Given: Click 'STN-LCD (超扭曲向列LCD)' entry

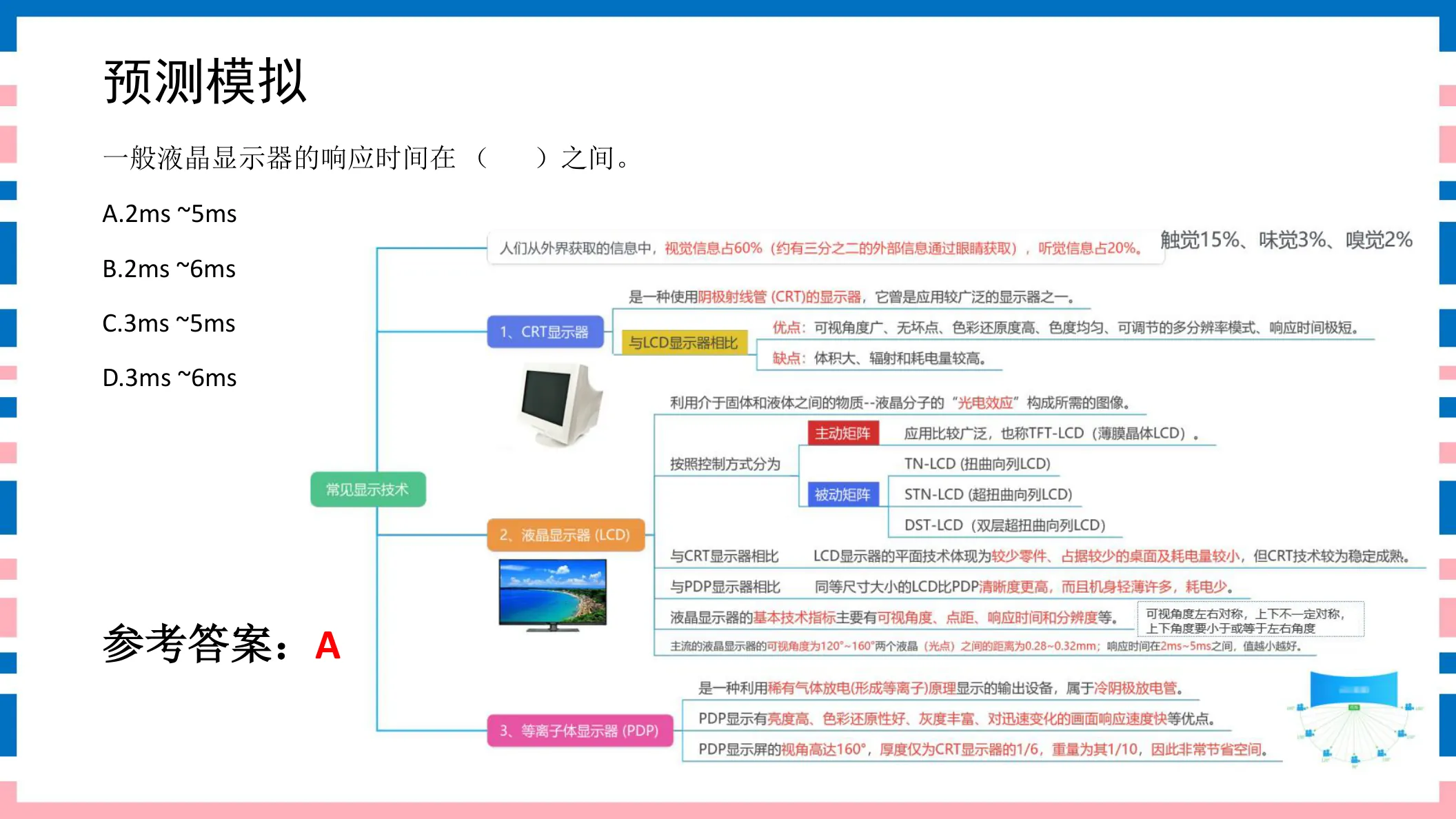Looking at the screenshot, I should point(988,494).
